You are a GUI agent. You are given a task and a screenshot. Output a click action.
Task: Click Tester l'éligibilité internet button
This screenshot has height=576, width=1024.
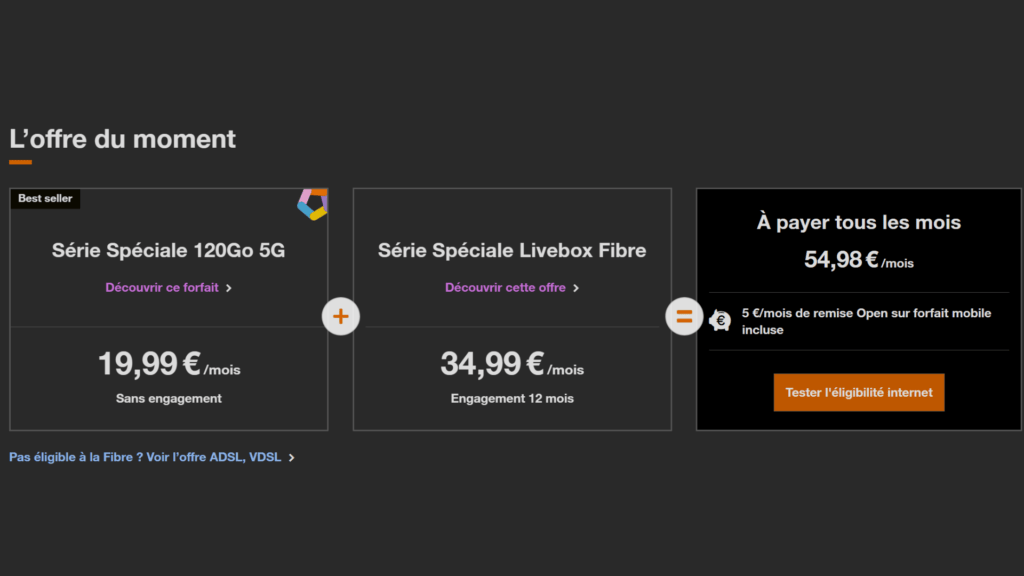(859, 392)
